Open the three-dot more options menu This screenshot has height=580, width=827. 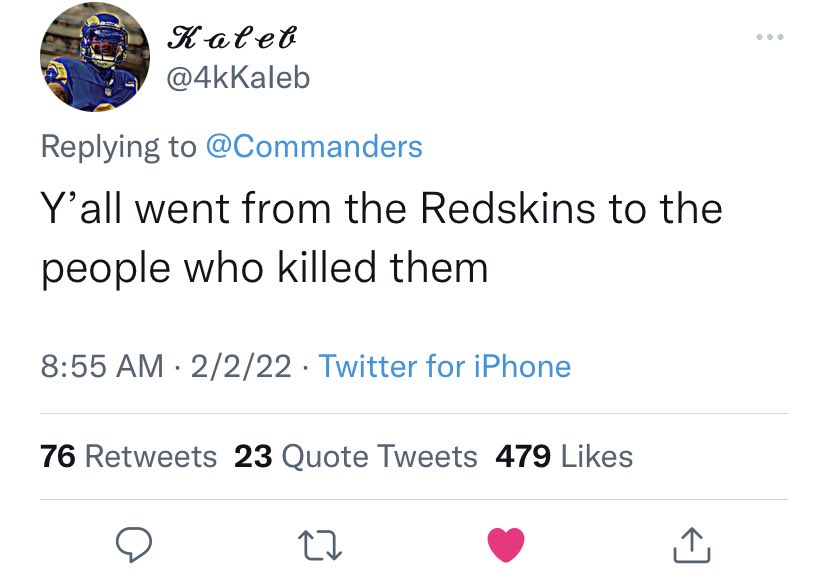tap(770, 37)
